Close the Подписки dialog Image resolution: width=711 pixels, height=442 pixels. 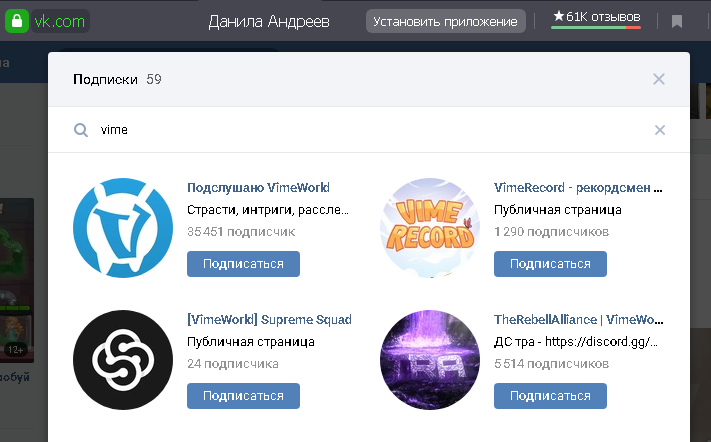(659, 79)
